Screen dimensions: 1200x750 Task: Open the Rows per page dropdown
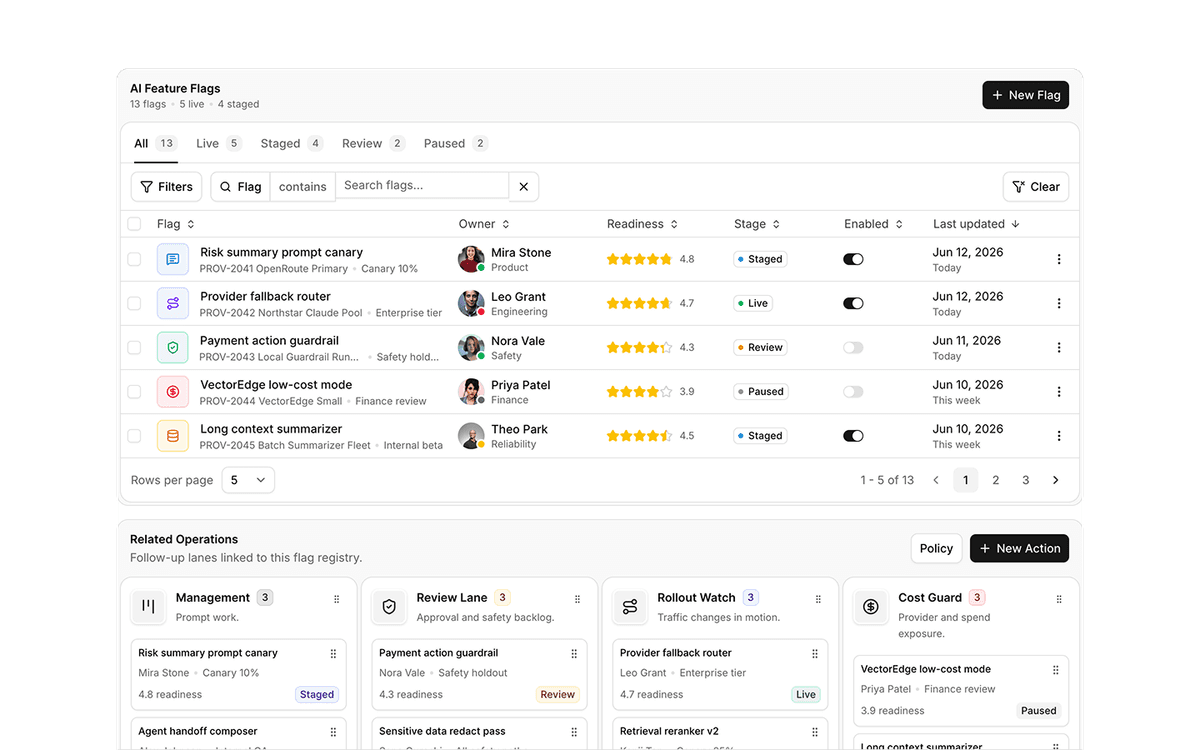click(x=248, y=480)
